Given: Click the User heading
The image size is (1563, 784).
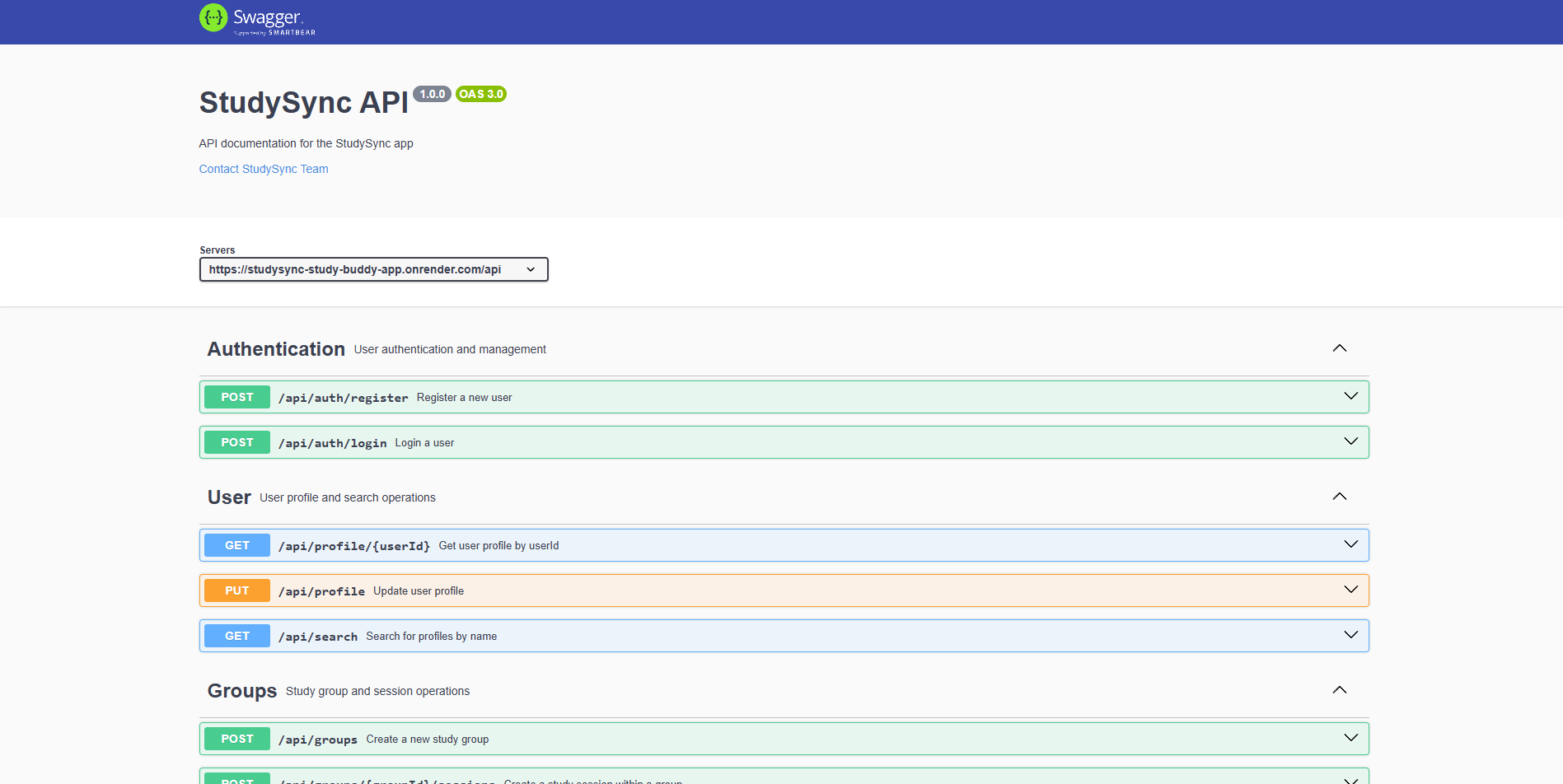Looking at the screenshot, I should pyautogui.click(x=229, y=497).
